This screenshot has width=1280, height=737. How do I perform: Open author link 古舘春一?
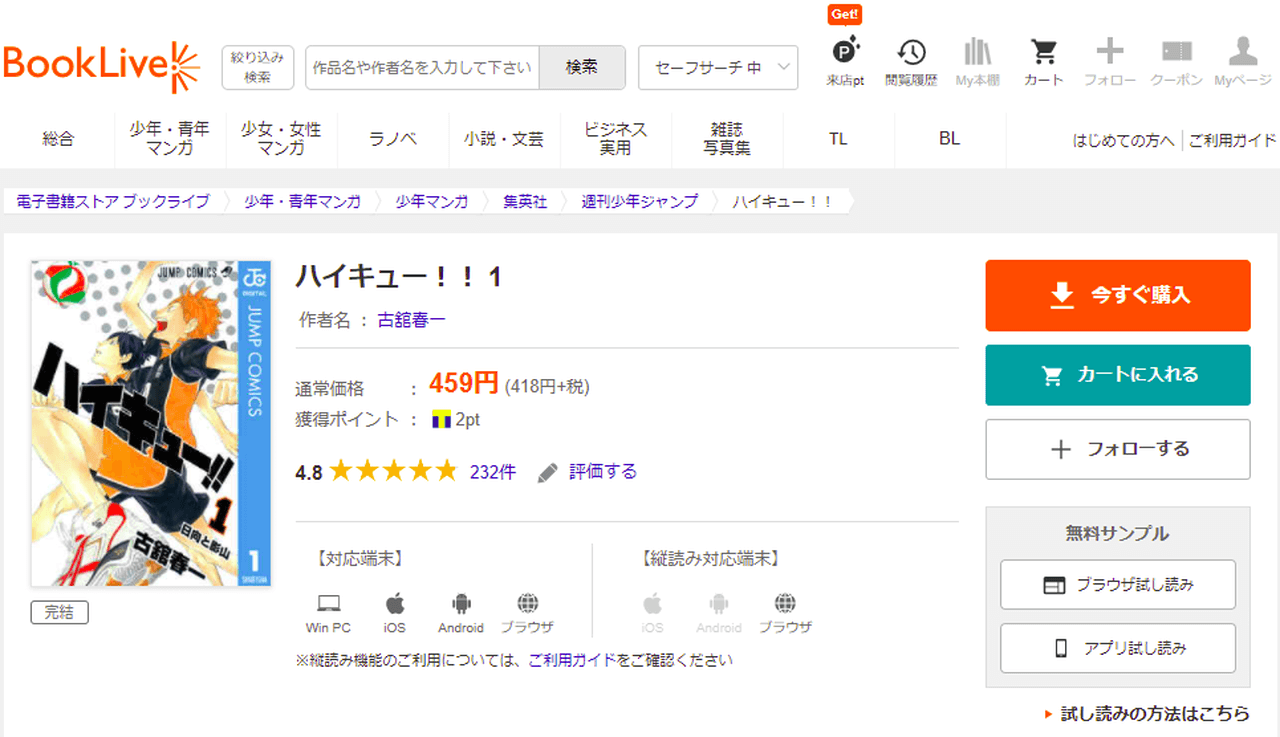(x=411, y=320)
